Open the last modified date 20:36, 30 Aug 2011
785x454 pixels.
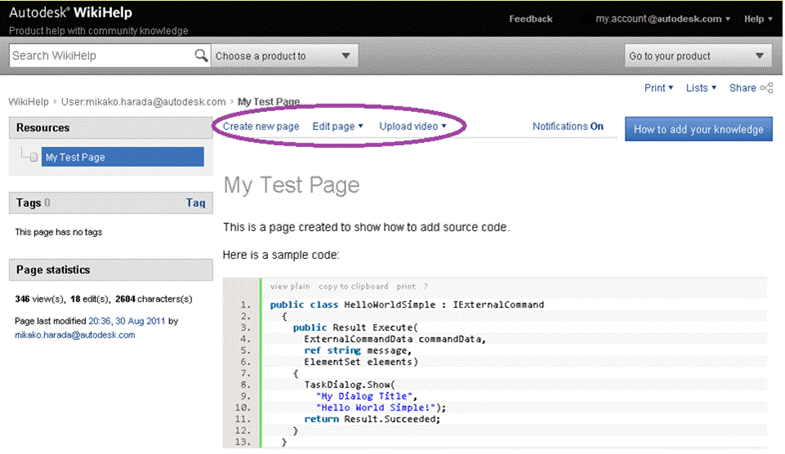[127, 321]
